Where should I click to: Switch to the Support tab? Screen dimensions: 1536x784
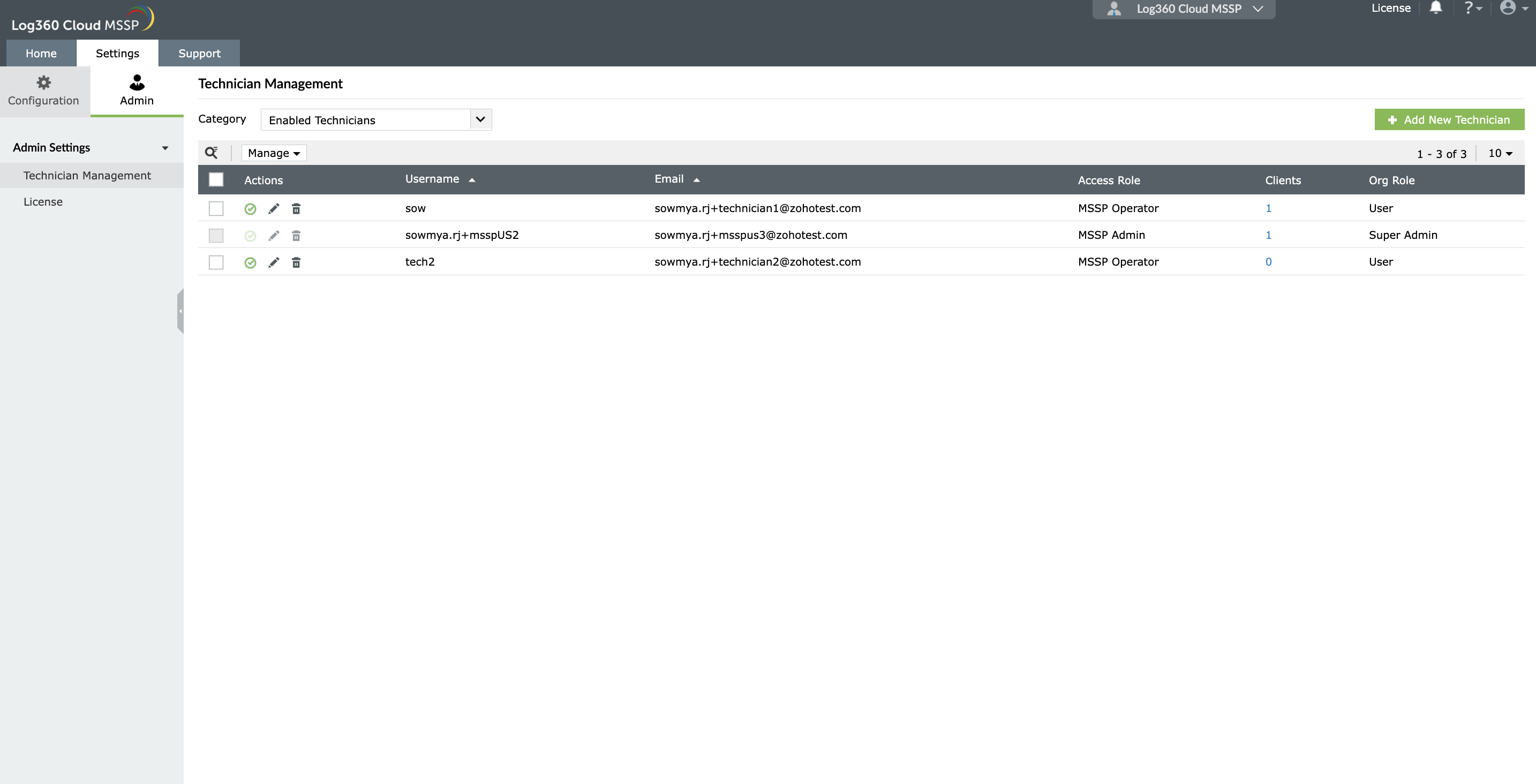click(x=199, y=52)
